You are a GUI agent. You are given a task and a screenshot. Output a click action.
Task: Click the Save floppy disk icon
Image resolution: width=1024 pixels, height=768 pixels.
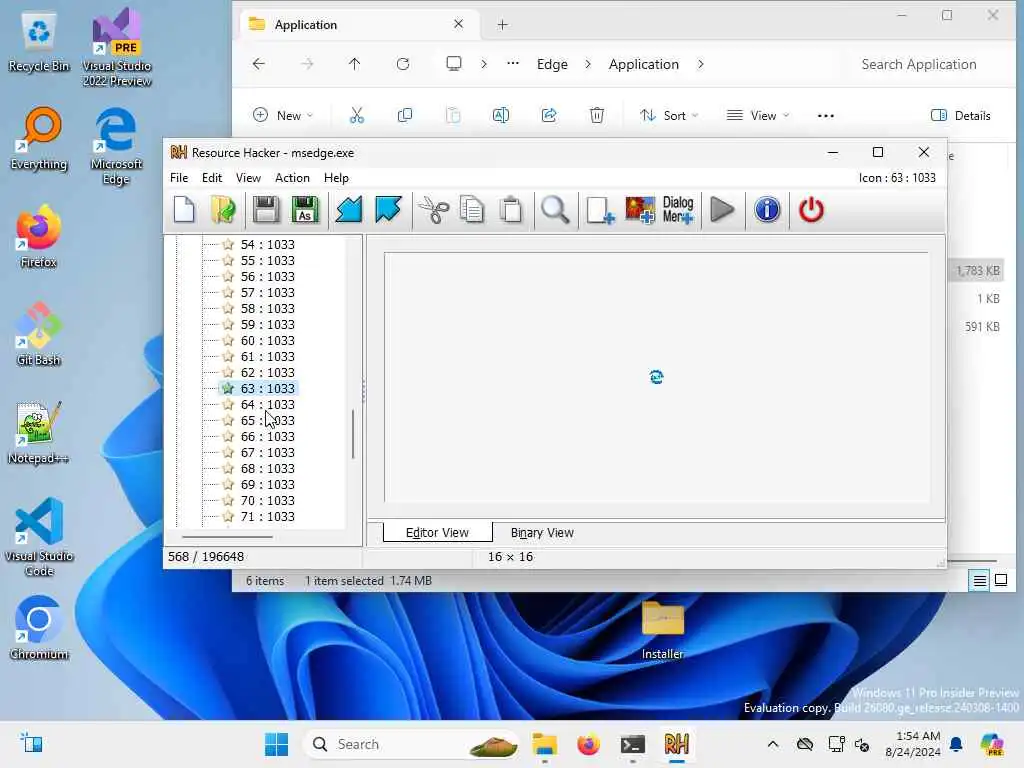click(x=266, y=210)
